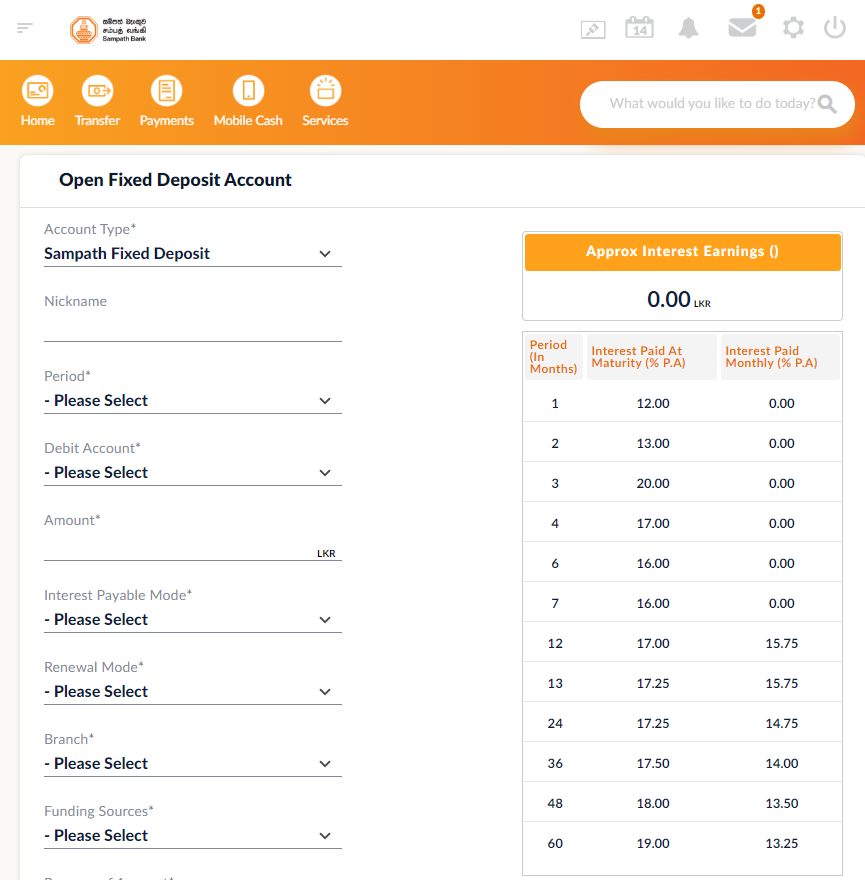Expand the Debit Account dropdown
The height and width of the screenshot is (880, 865).
coord(193,473)
